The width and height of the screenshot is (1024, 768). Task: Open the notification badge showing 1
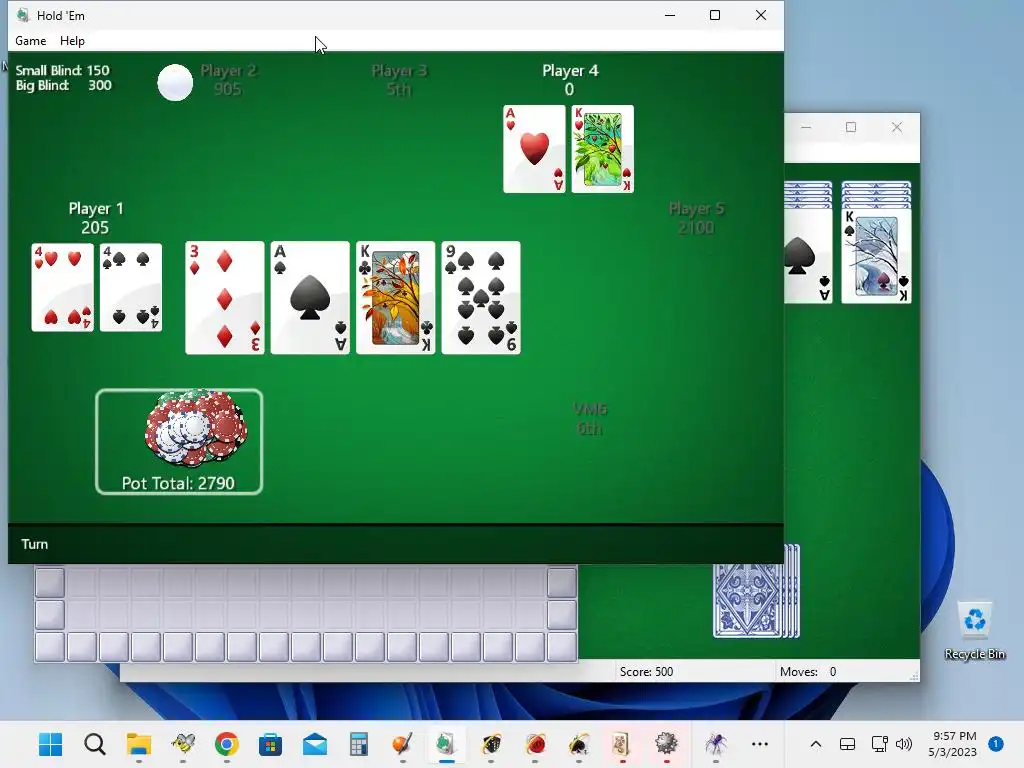tap(996, 744)
